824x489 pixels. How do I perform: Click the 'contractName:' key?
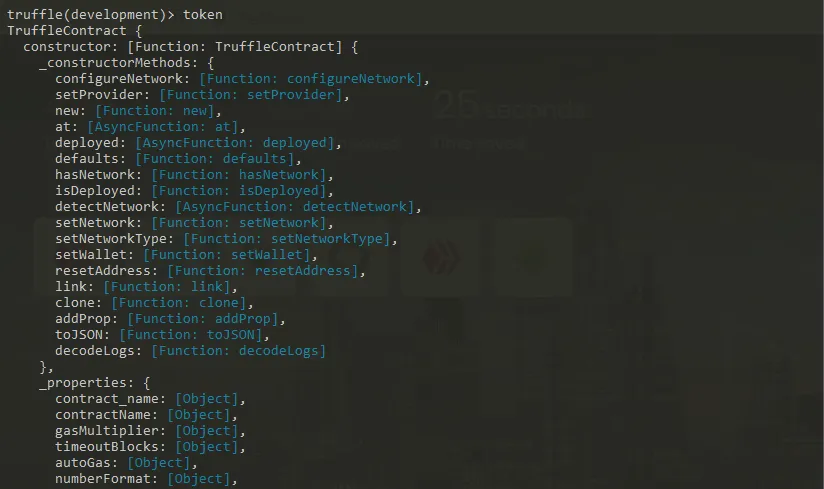click(x=106, y=415)
